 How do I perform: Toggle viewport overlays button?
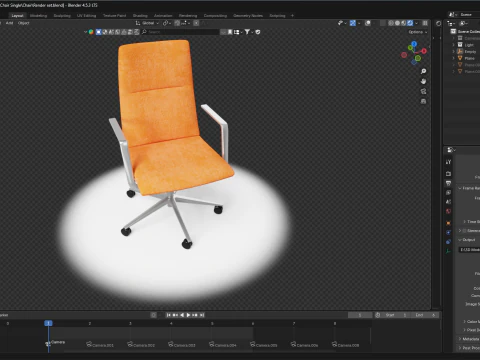[368, 23]
